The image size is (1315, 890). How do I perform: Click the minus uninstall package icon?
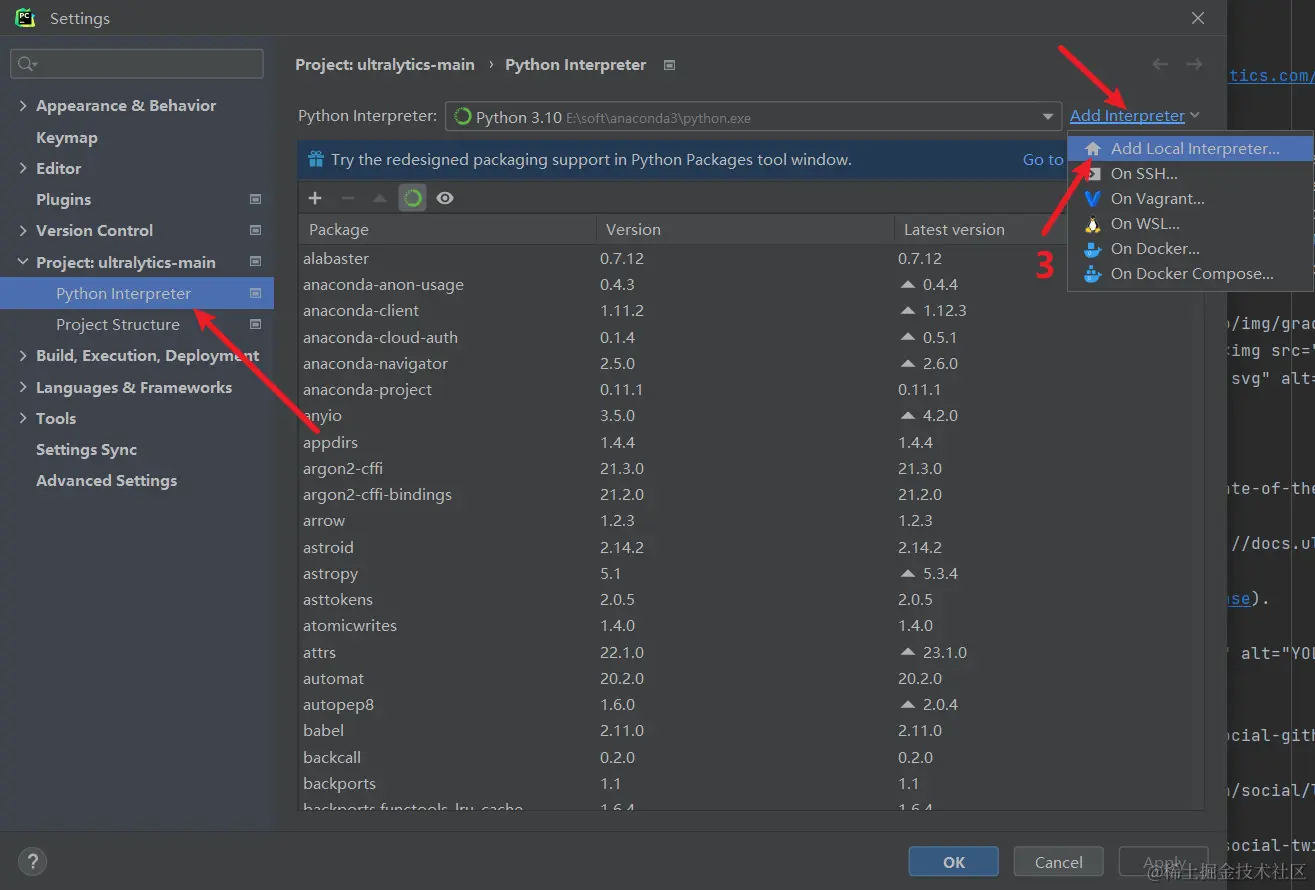(x=348, y=198)
